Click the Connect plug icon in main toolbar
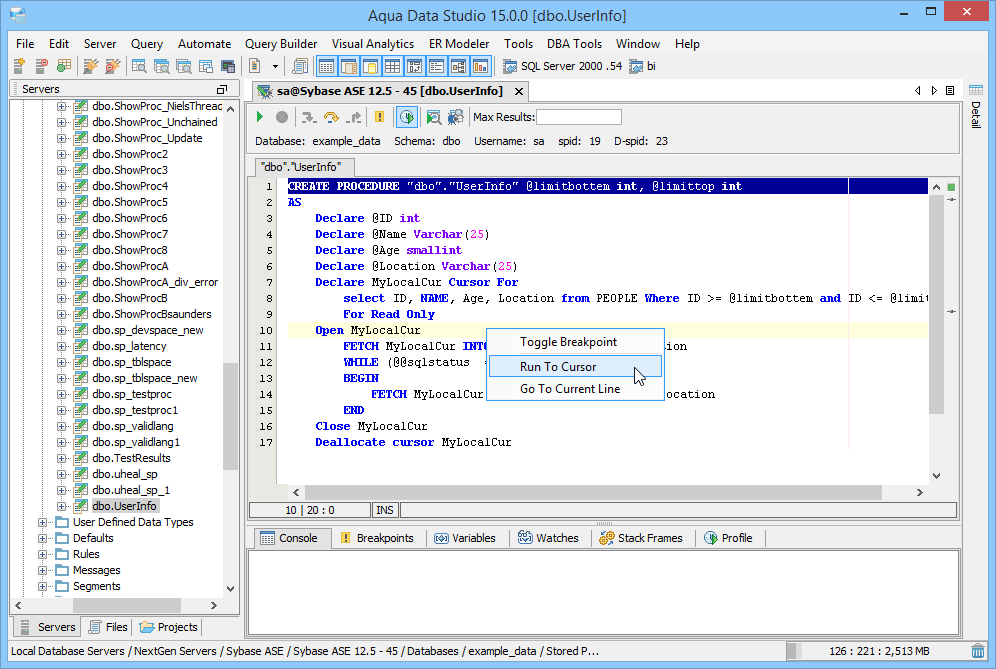This screenshot has height=669, width=996. pyautogui.click(x=91, y=66)
